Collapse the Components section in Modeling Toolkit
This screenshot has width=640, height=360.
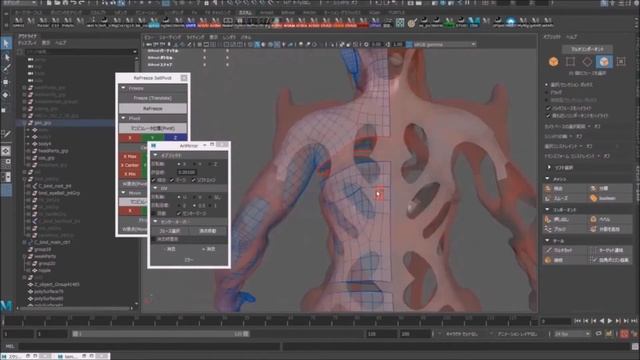tap(548, 209)
